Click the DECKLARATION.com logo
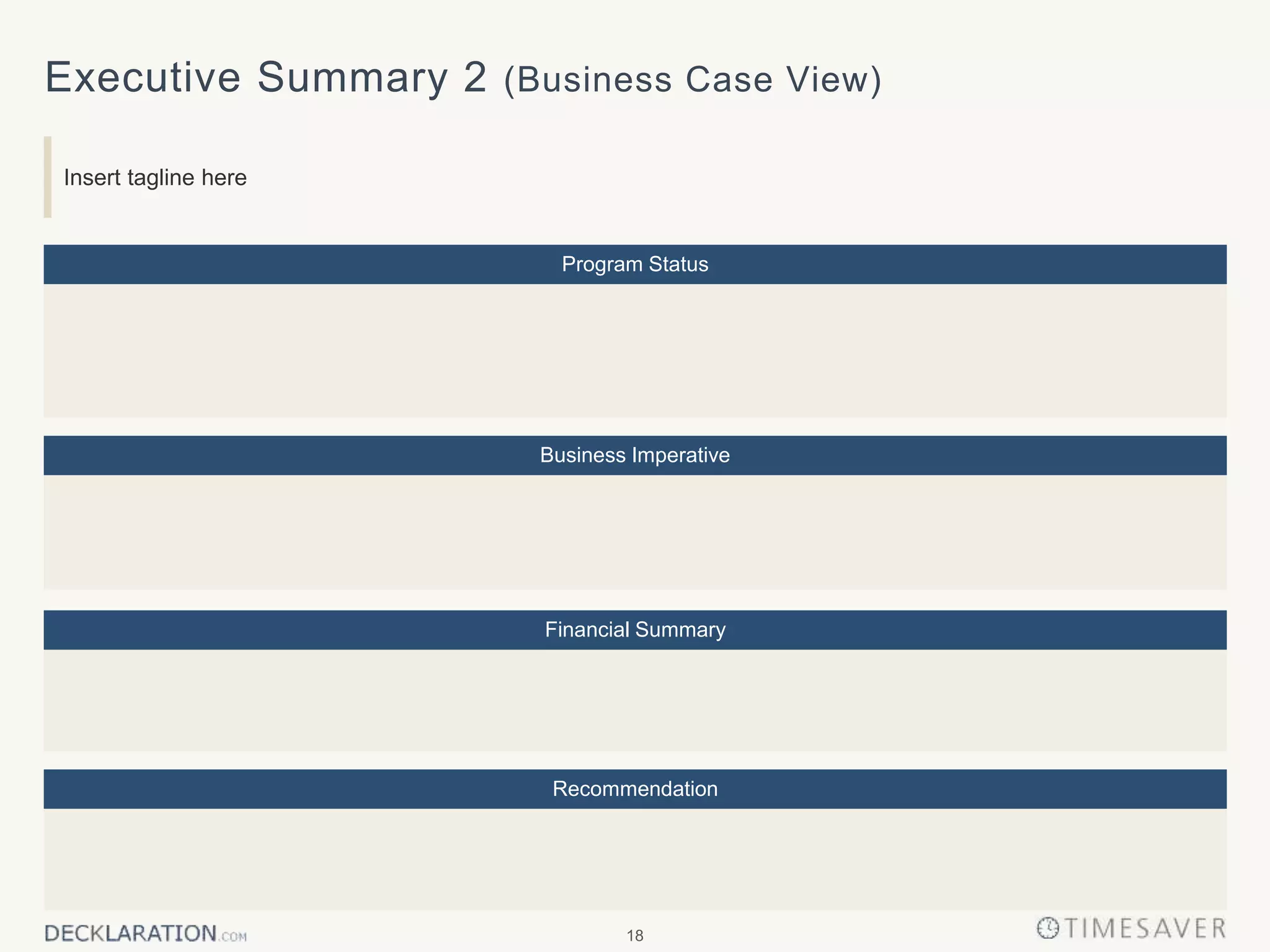The width and height of the screenshot is (1270, 952). [x=146, y=933]
